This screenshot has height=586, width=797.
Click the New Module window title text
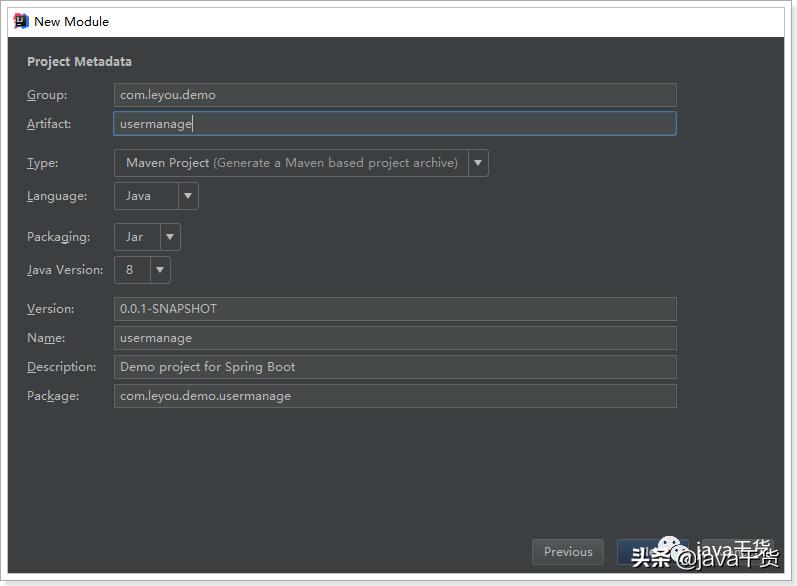tap(71, 22)
